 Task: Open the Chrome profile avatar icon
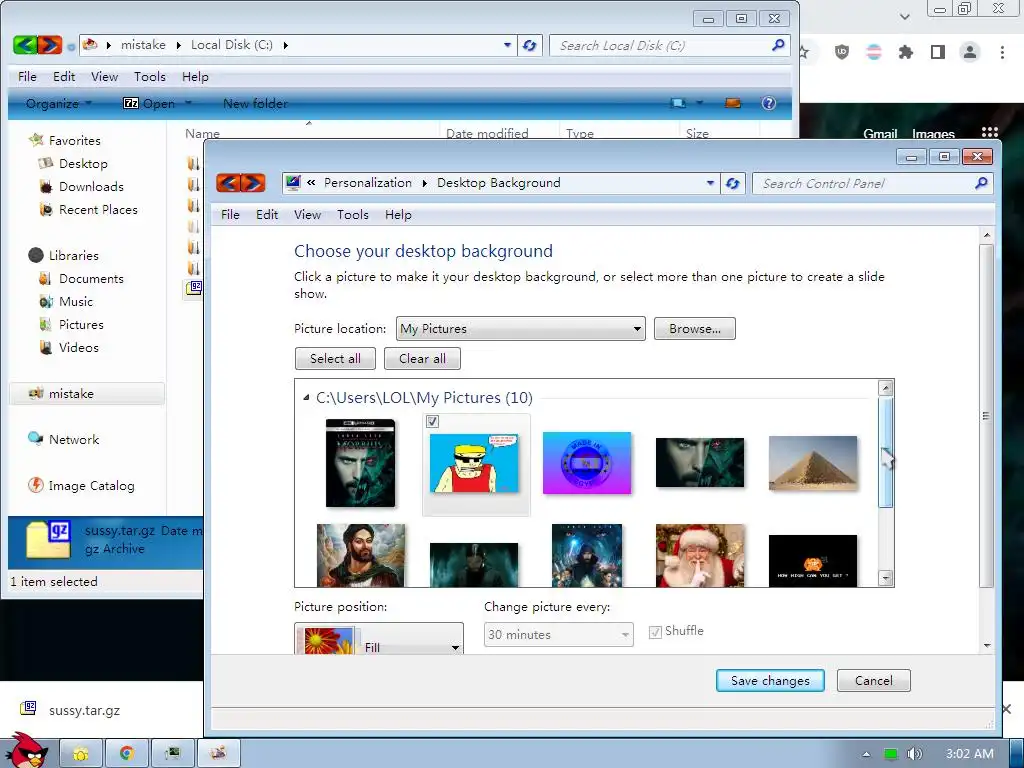coord(970,52)
